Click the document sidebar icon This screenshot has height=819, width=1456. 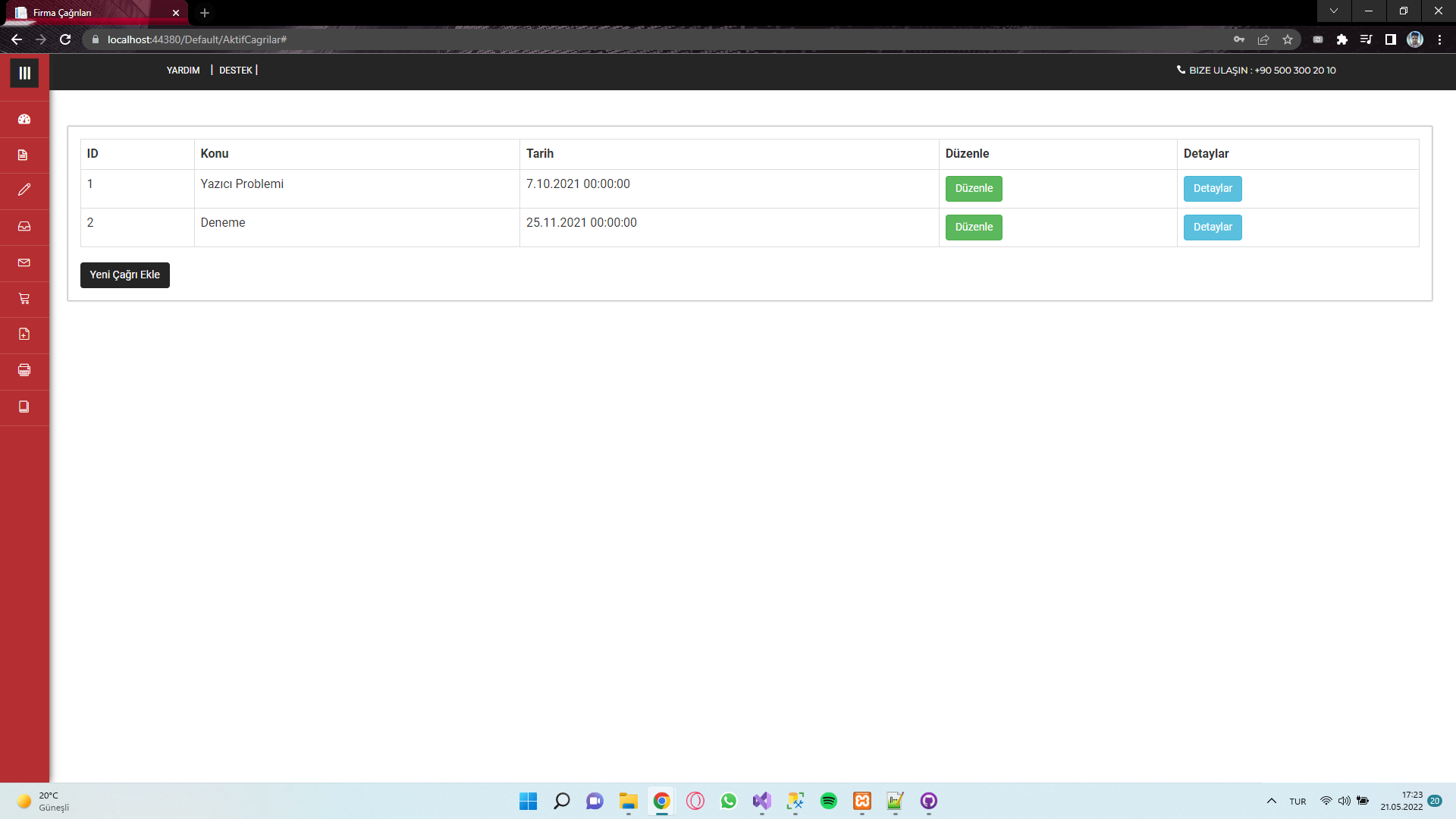pyautogui.click(x=24, y=155)
